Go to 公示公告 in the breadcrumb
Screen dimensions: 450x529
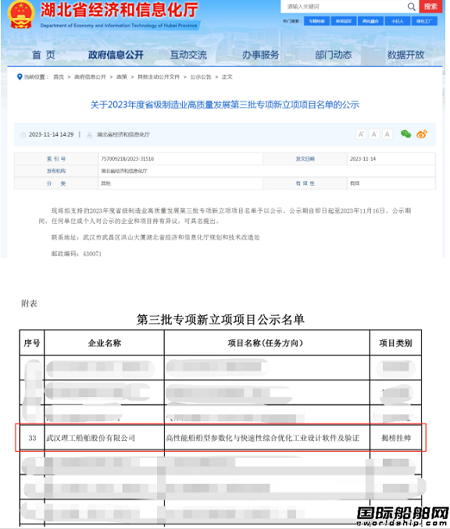[x=201, y=77]
